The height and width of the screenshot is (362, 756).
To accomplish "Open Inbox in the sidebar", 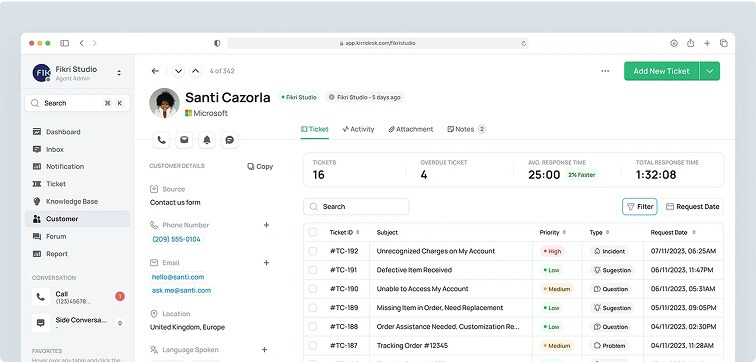I will (77, 149).
